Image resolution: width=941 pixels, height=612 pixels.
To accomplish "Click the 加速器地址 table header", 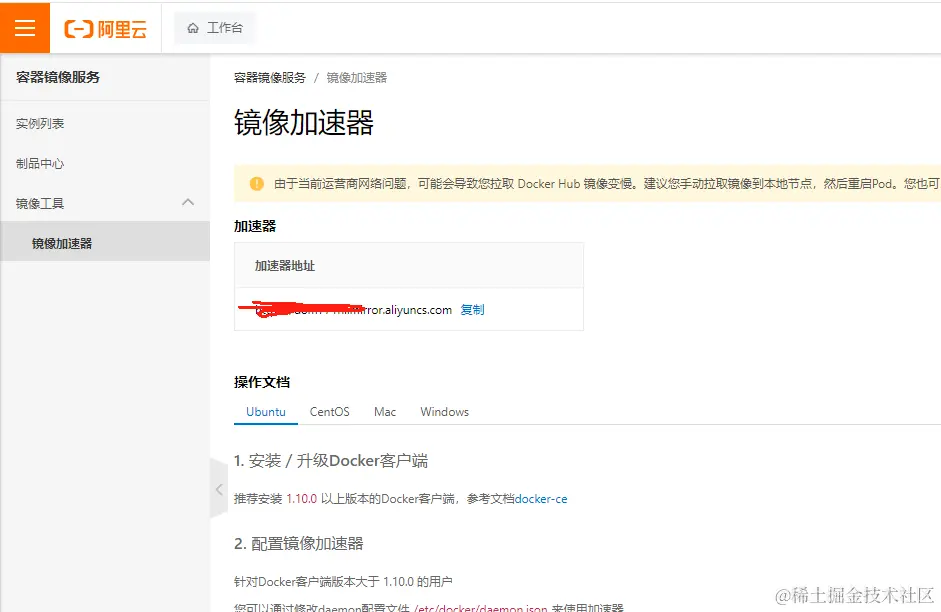I will tap(284, 266).
